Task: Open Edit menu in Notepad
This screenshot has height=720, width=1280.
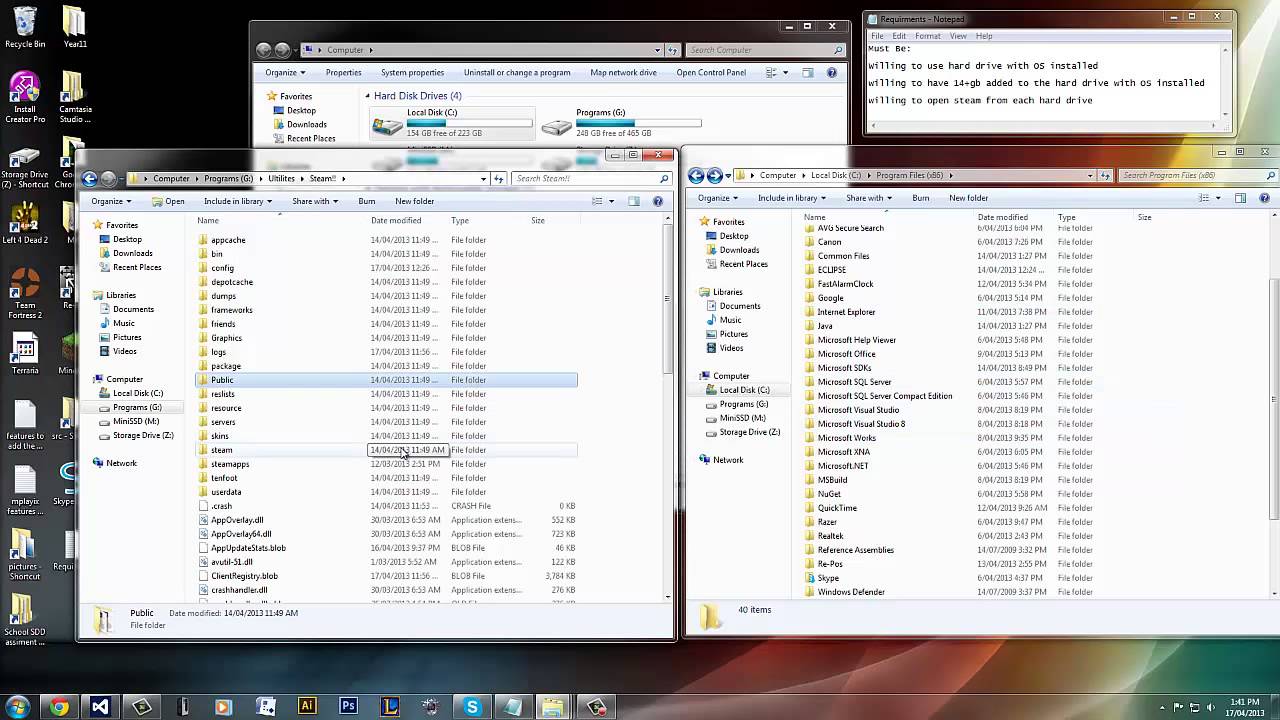Action: 899,36
